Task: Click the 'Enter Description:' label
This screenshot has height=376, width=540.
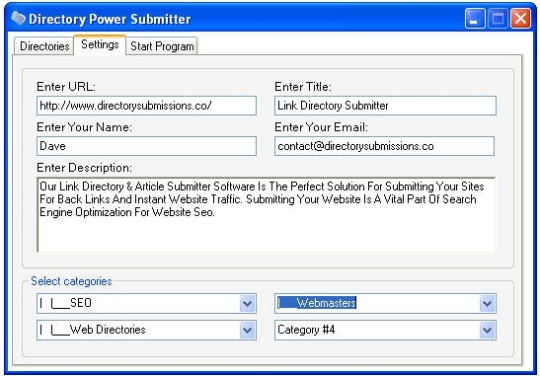Action: coord(84,168)
